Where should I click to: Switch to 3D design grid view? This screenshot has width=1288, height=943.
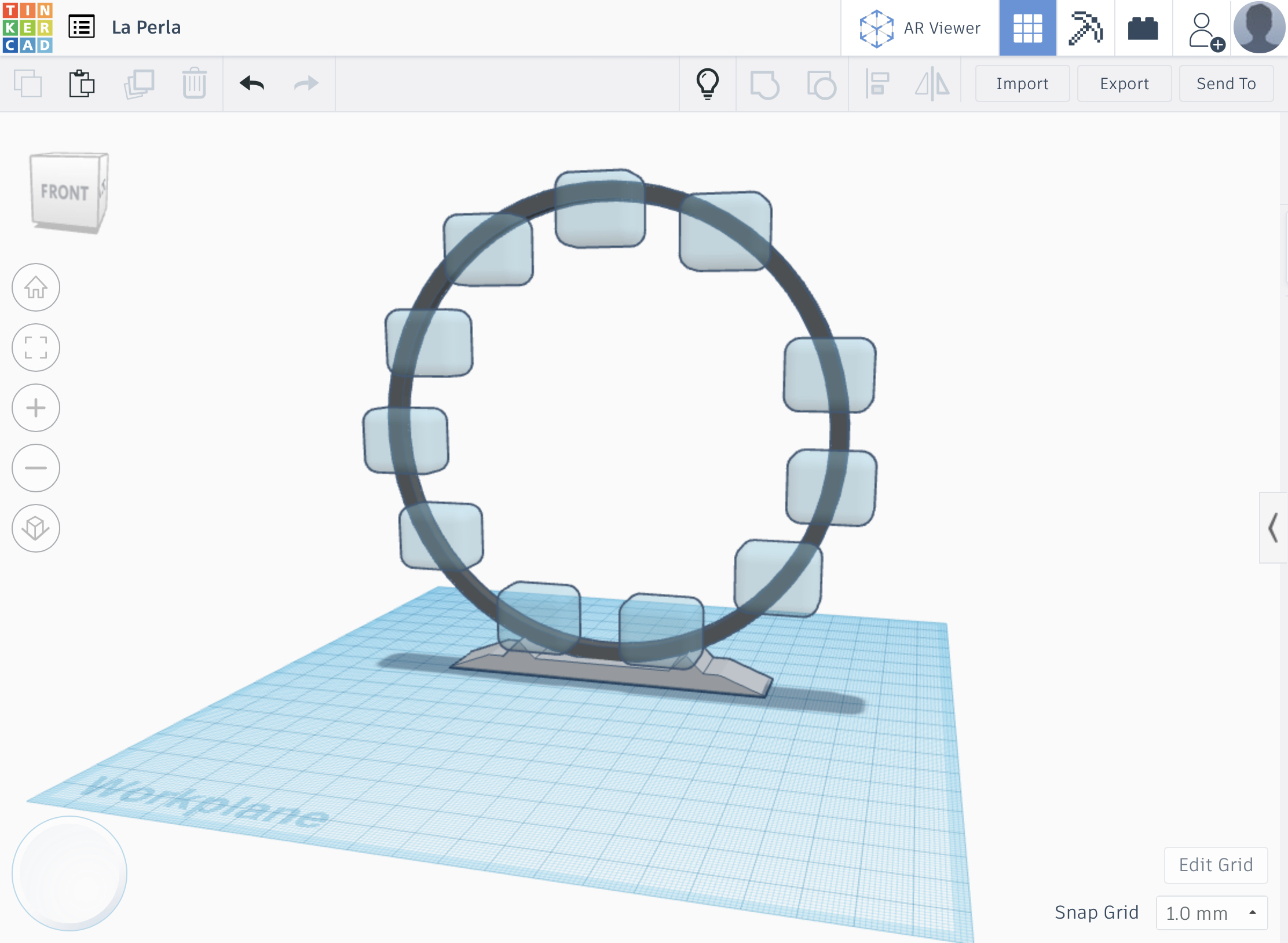[1028, 28]
